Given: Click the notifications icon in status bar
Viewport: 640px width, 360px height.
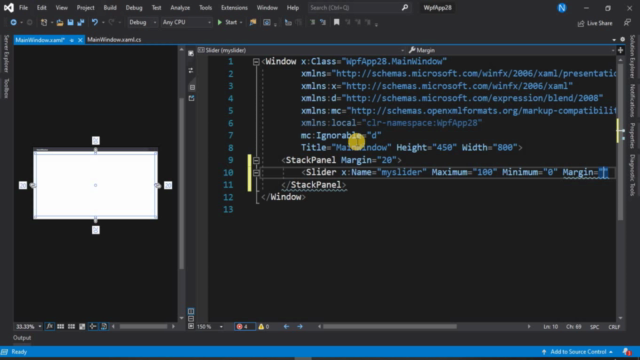Looking at the screenshot, I should pos(627,351).
